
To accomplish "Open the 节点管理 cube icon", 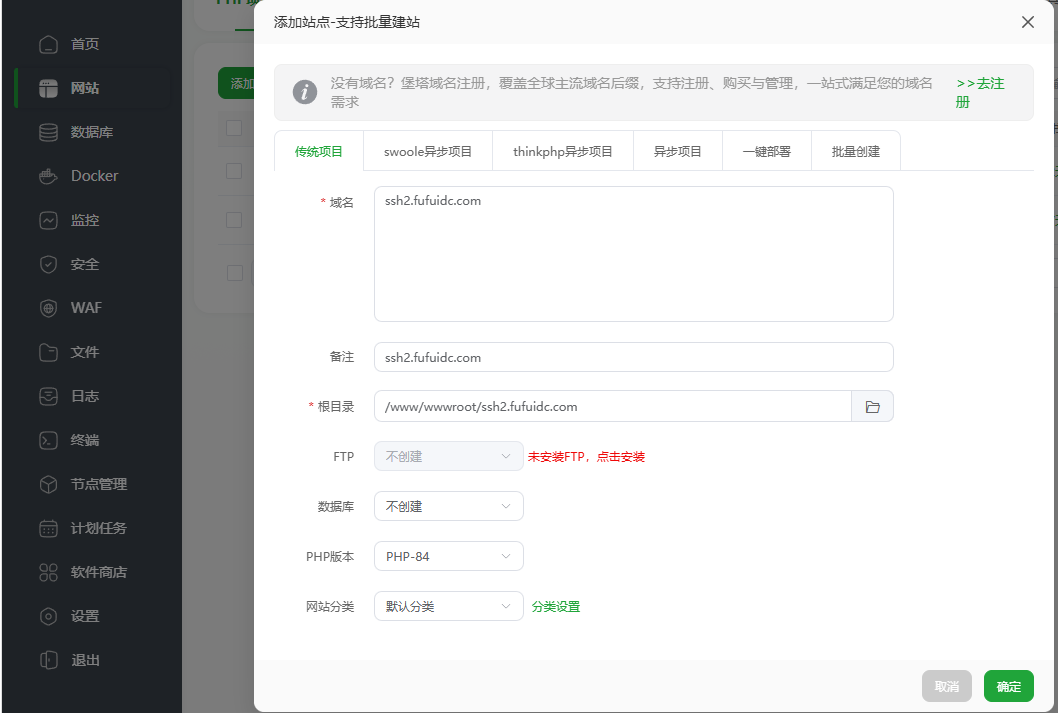I will [49, 484].
